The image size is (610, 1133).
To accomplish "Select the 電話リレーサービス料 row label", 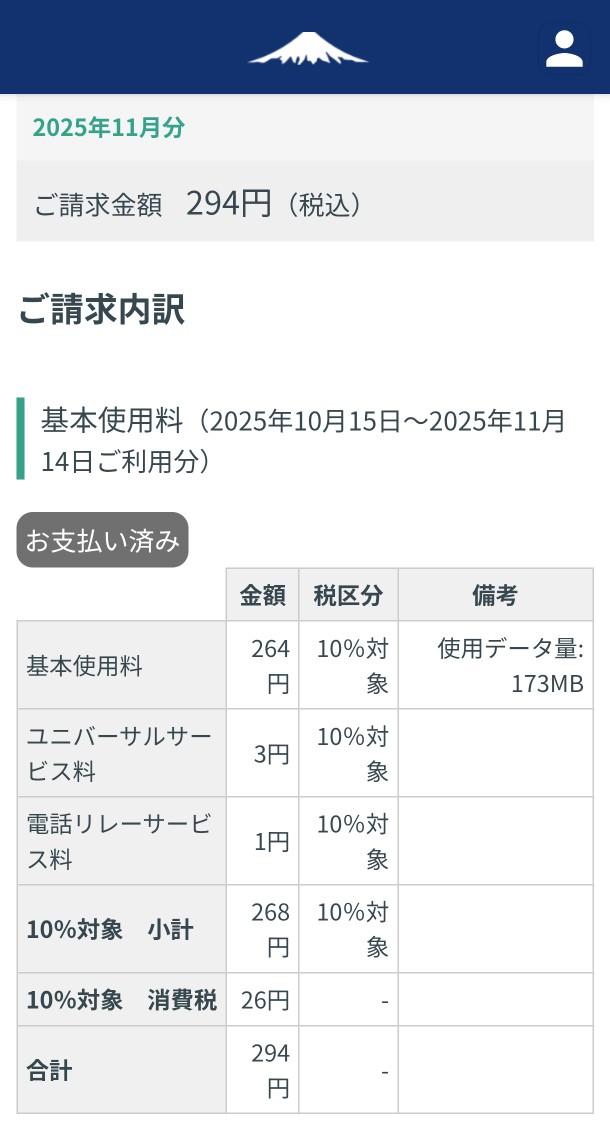I will 120,841.
